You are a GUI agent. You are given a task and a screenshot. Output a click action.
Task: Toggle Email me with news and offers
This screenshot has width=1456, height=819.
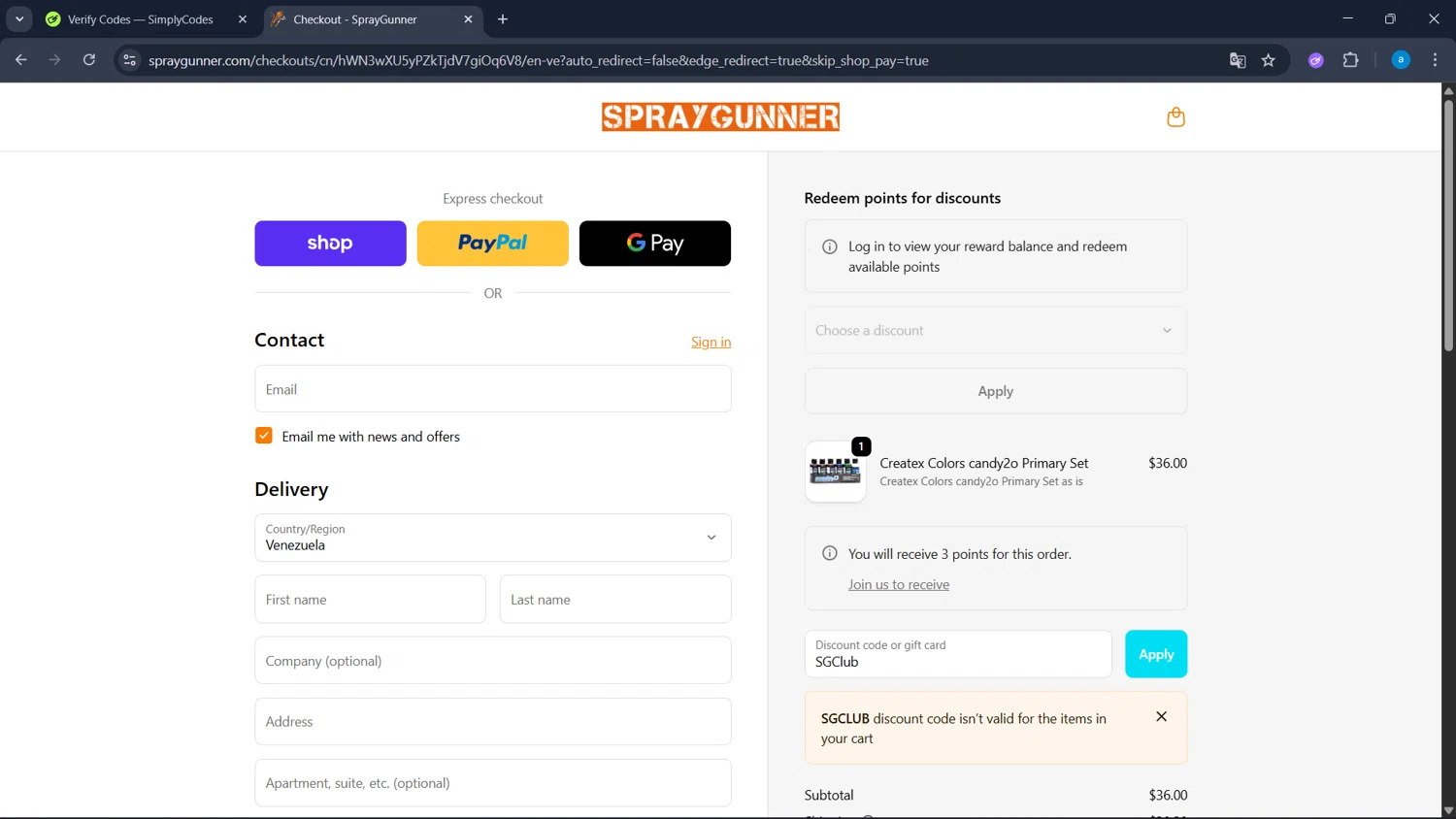(264, 436)
